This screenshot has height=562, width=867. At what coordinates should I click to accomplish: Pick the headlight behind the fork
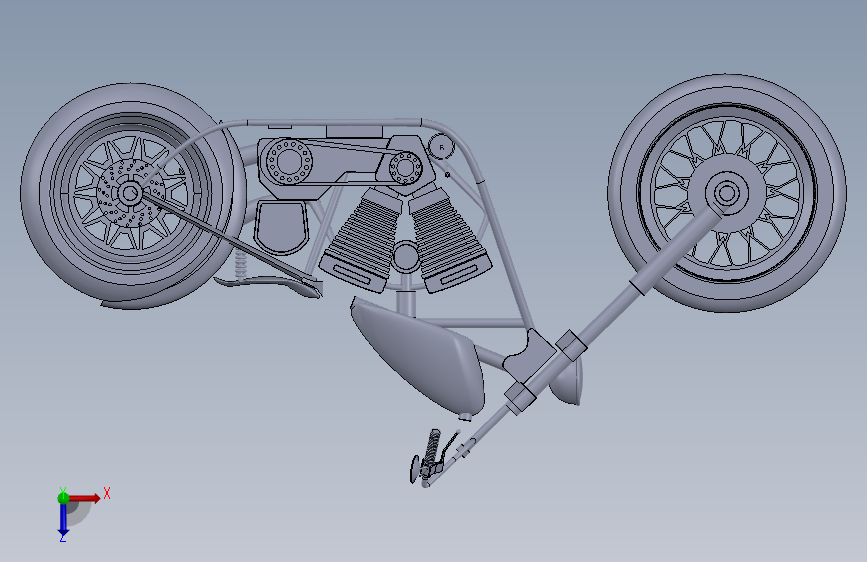(x=567, y=380)
